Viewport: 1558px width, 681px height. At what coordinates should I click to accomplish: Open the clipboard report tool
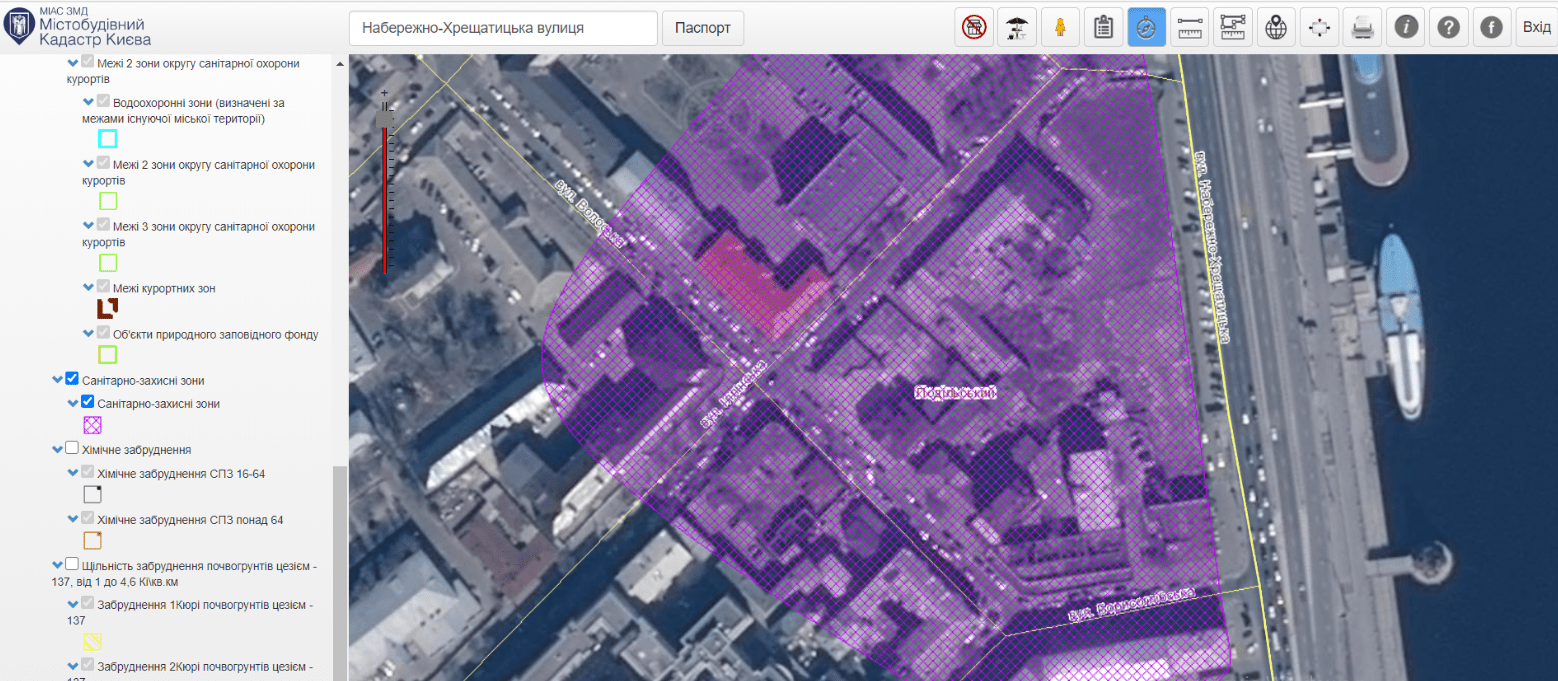pos(1103,28)
